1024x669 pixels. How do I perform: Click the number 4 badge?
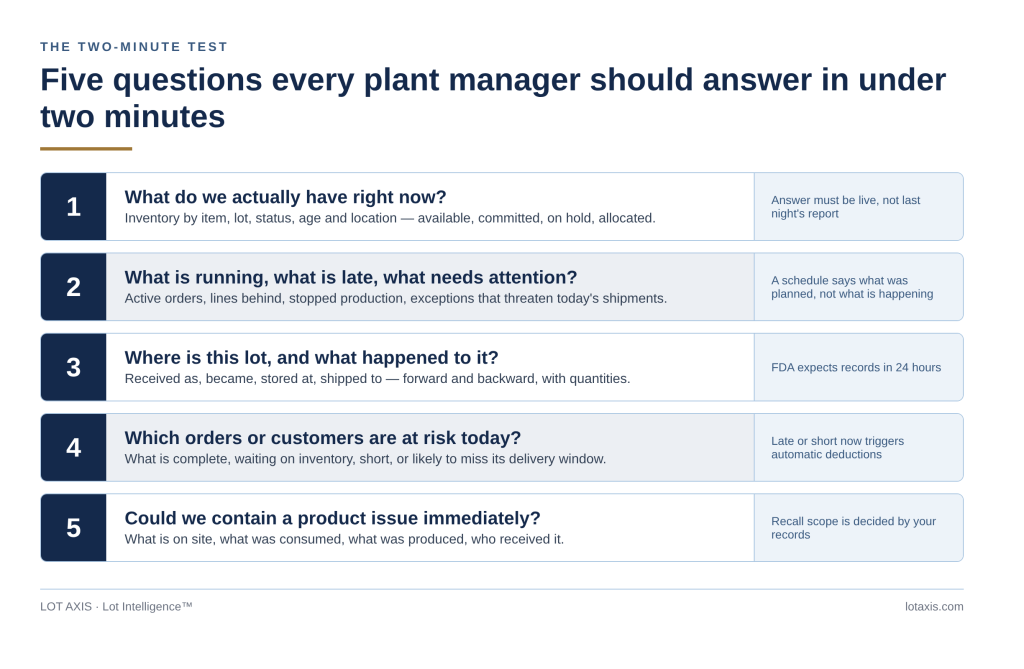pyautogui.click(x=73, y=448)
